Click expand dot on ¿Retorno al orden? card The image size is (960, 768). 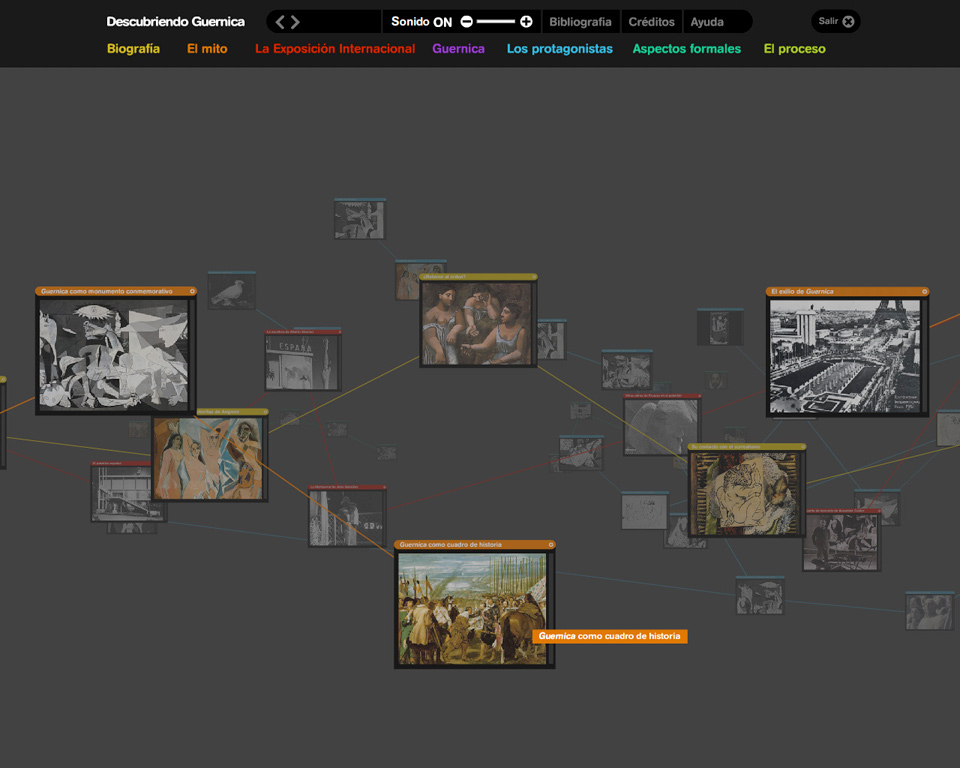coord(534,277)
